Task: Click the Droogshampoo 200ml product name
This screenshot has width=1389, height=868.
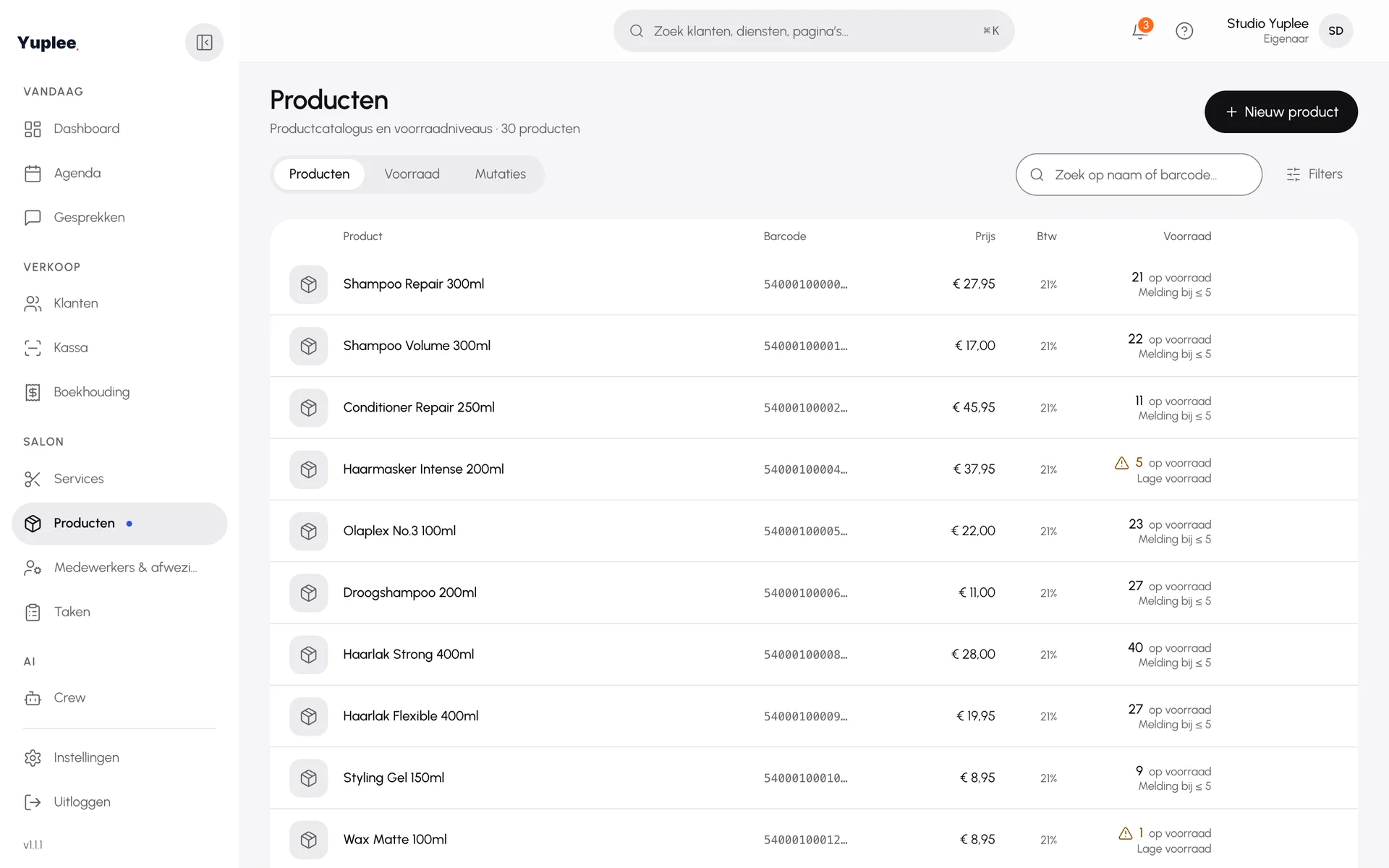Action: (x=409, y=592)
